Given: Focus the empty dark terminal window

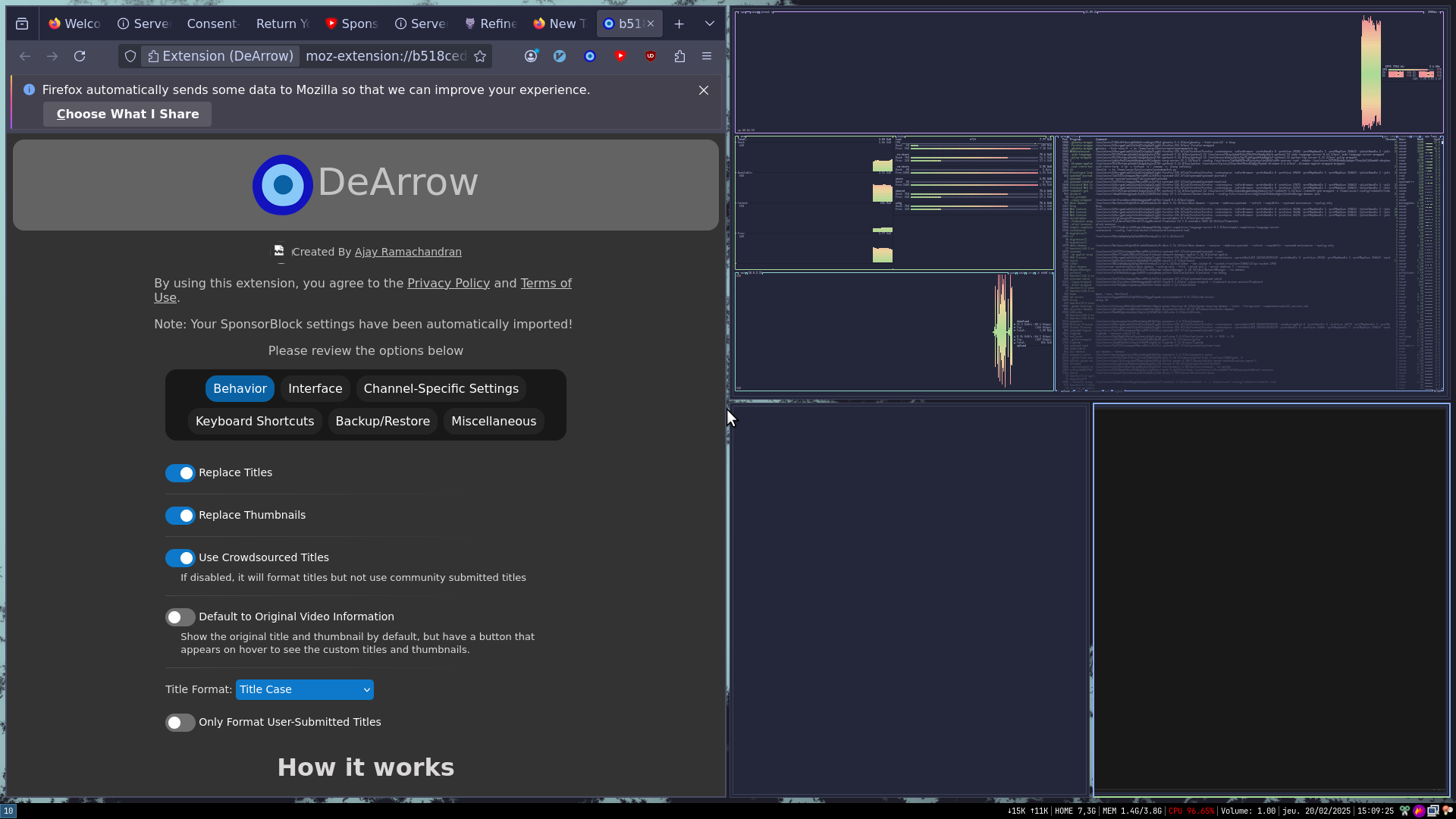Looking at the screenshot, I should tap(1271, 599).
